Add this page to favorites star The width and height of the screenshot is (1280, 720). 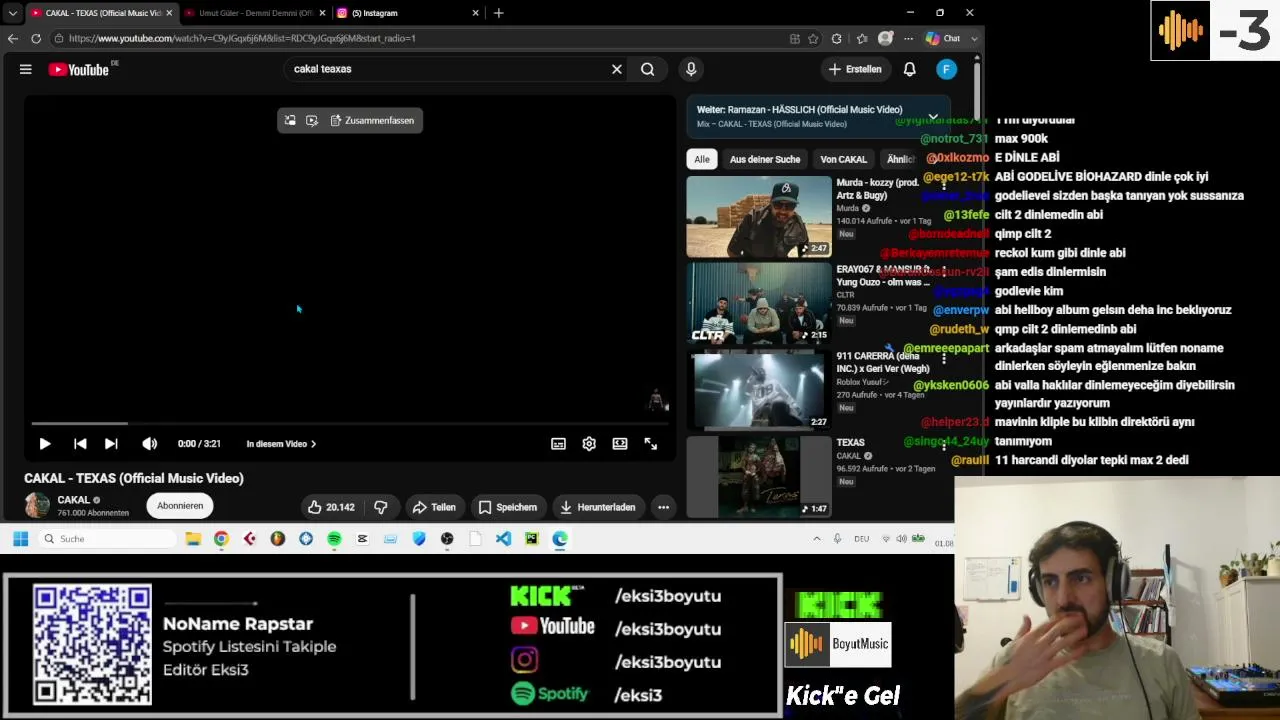click(813, 38)
